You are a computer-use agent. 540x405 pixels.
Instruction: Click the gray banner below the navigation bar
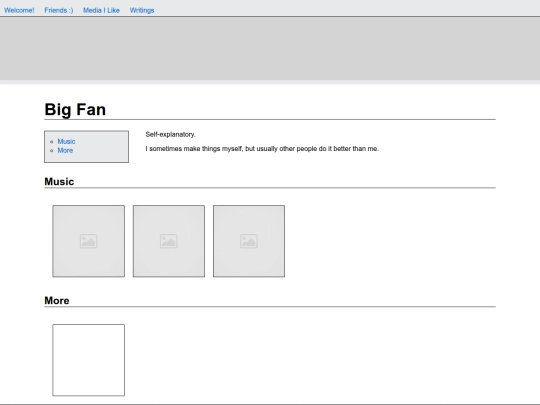270,49
